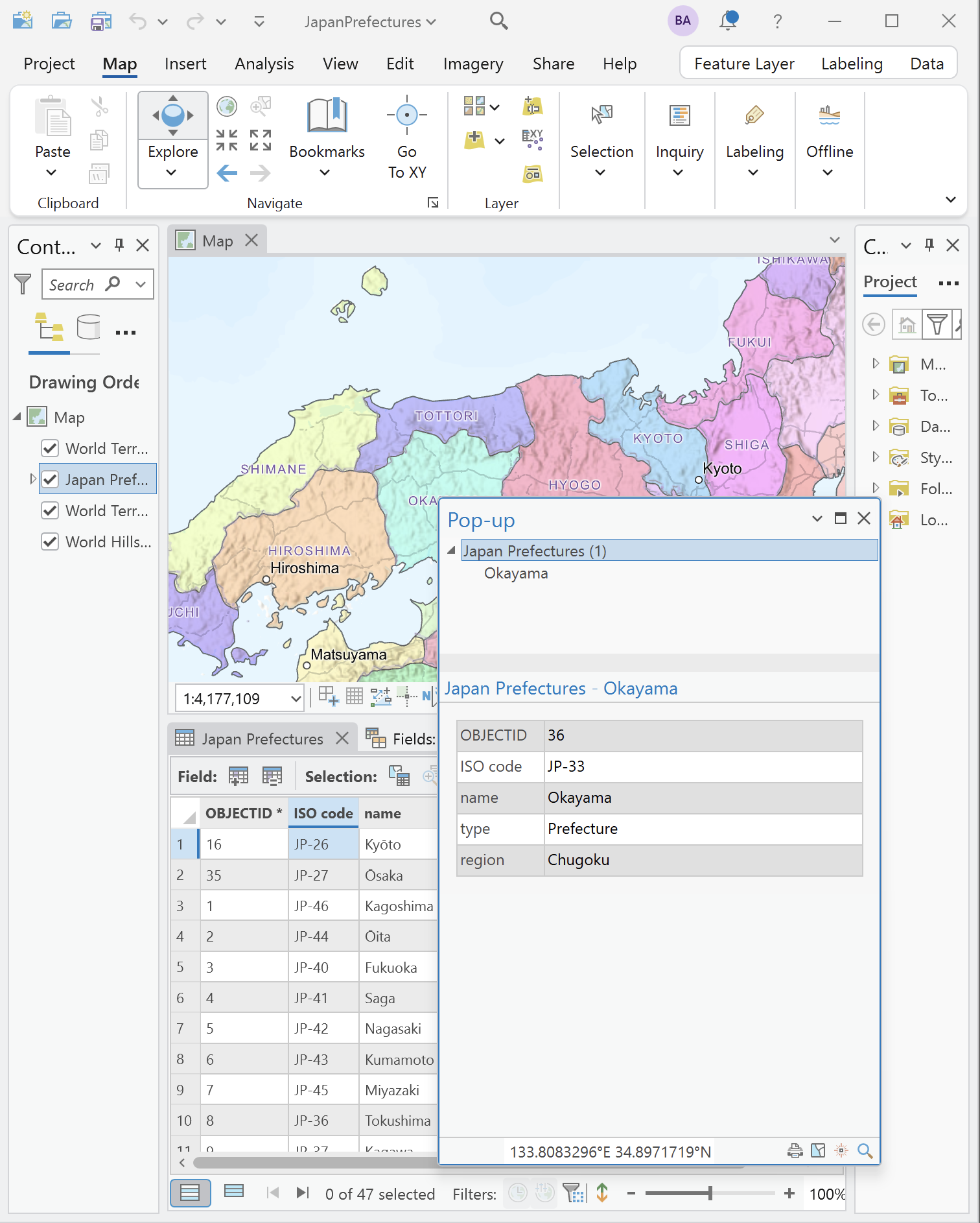980x1223 pixels.
Task: Click the Full Extent globe icon
Action: pyautogui.click(x=226, y=106)
